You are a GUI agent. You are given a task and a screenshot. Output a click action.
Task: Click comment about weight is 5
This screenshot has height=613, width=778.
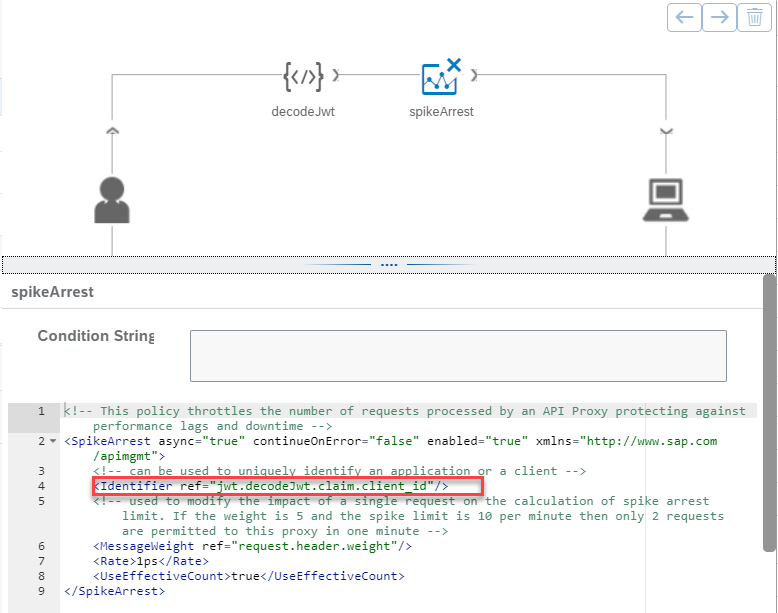409,516
